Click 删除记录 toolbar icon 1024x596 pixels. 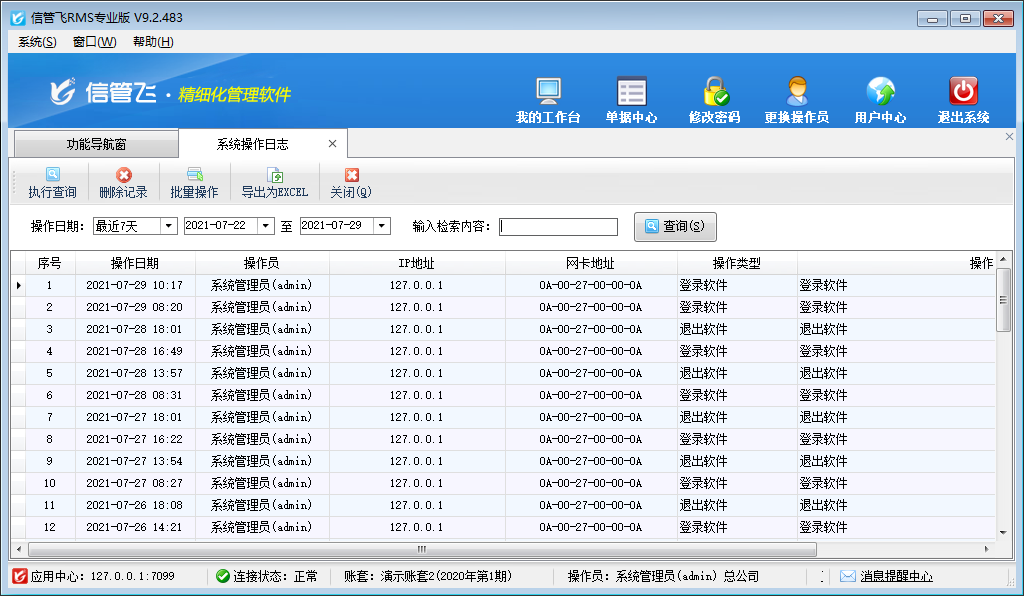[123, 174]
